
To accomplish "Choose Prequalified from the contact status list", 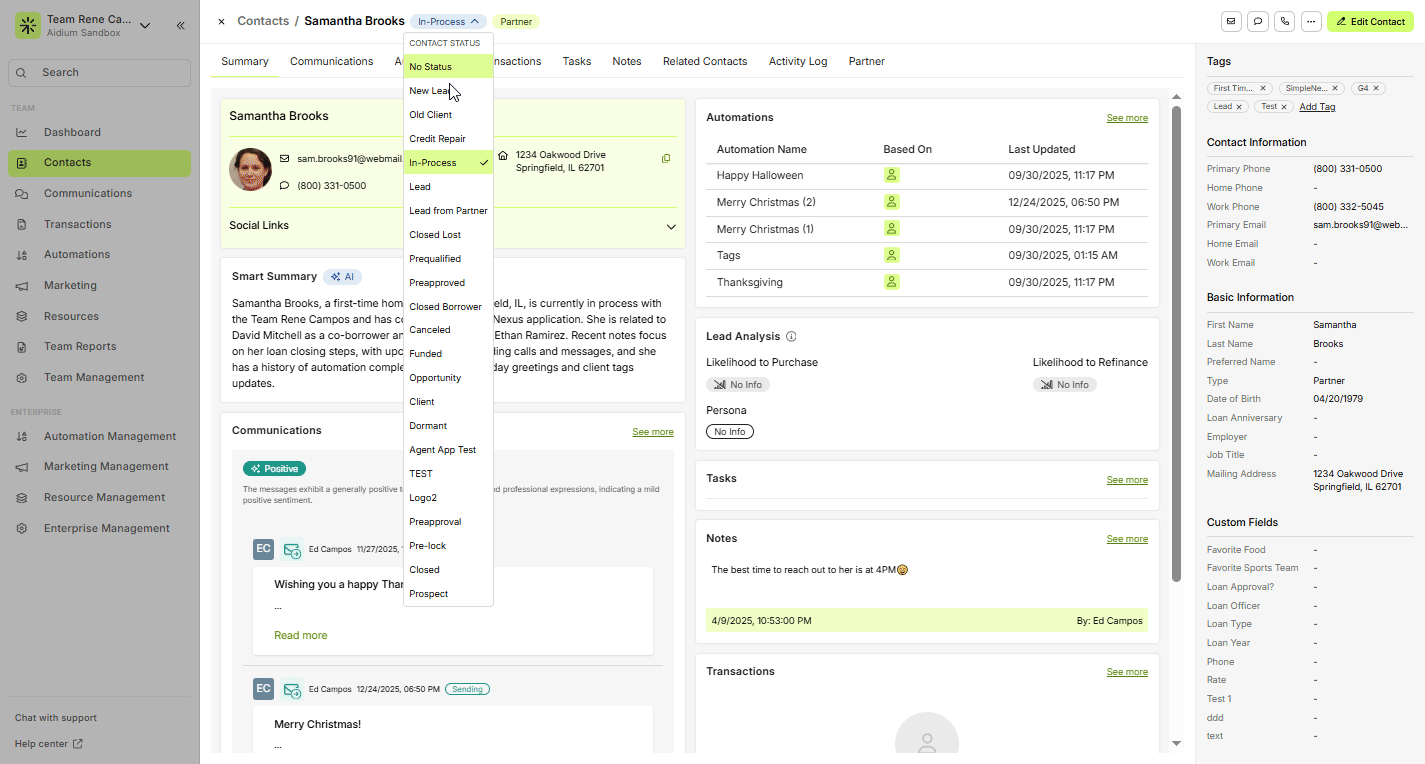I will [435, 259].
